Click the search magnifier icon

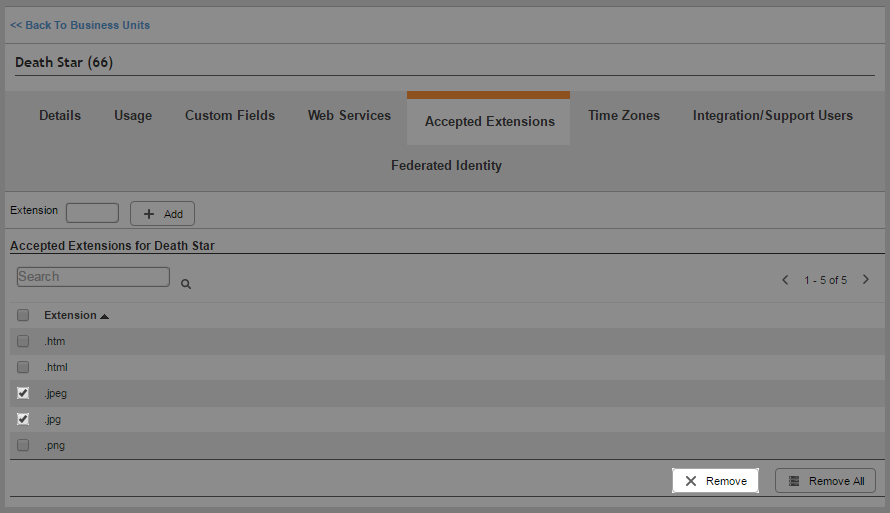click(x=186, y=284)
